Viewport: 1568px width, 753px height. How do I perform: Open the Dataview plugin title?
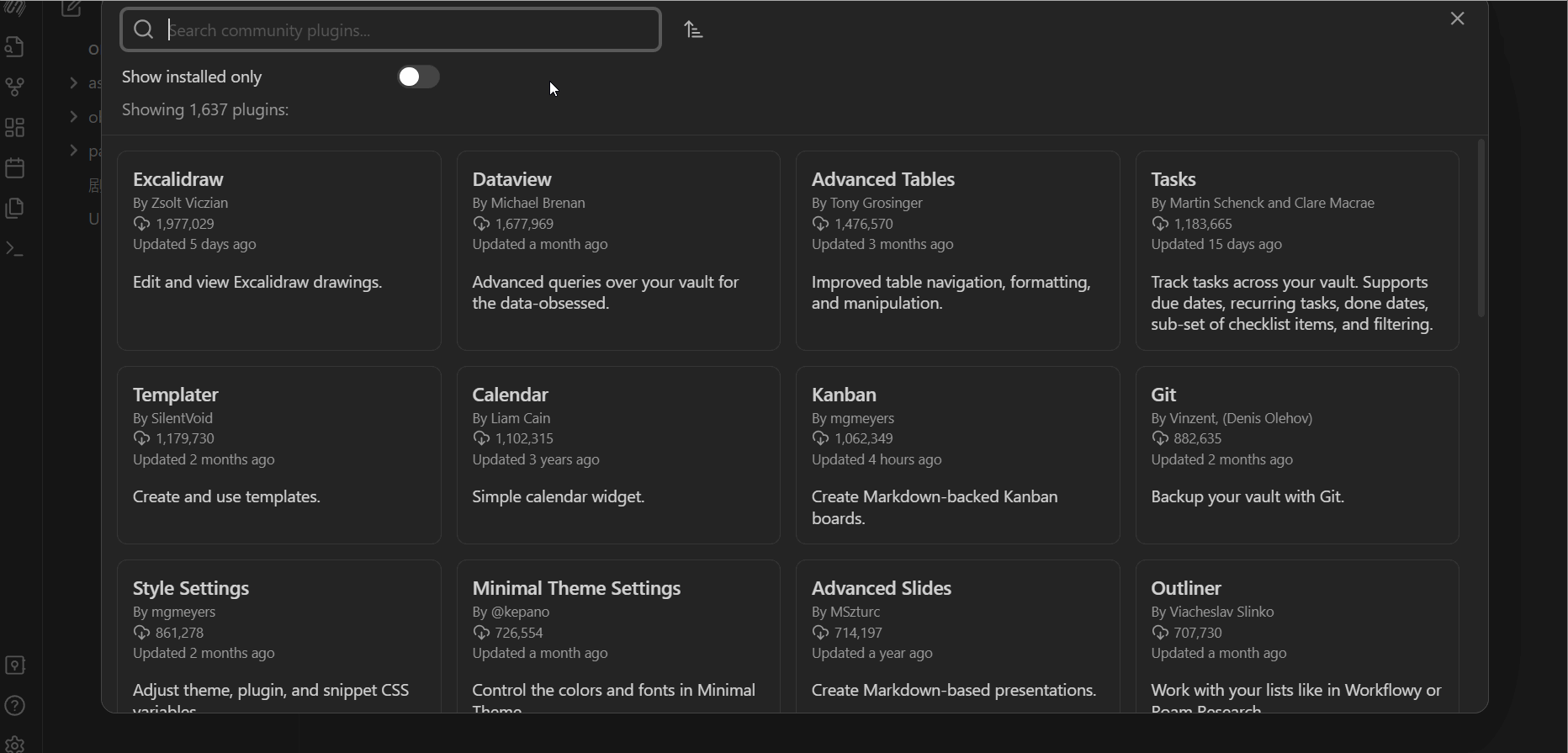click(511, 179)
